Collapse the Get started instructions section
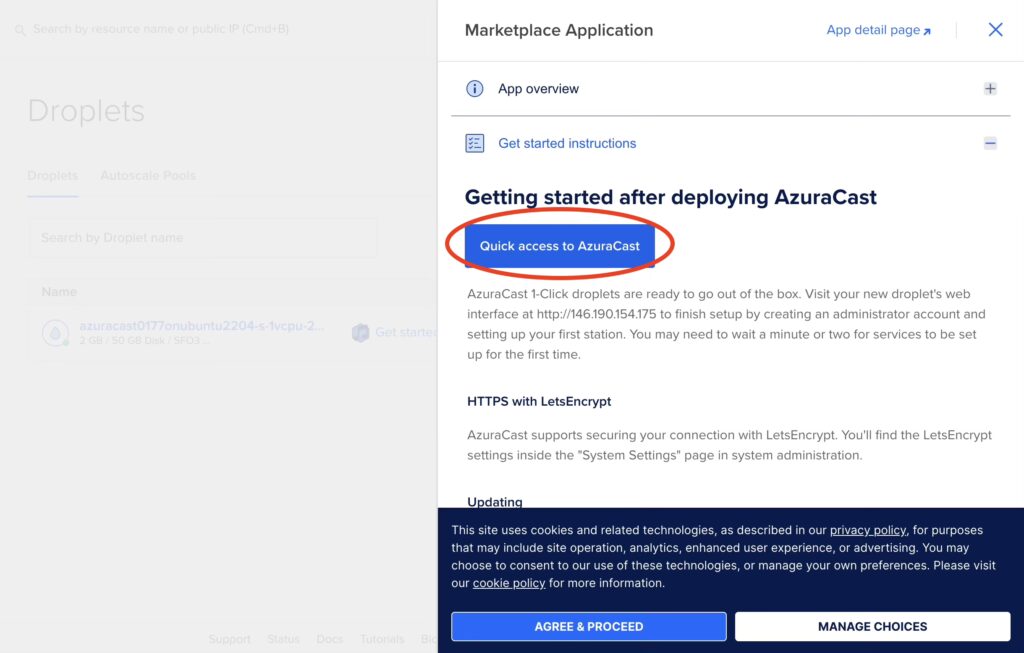Image resolution: width=1024 pixels, height=653 pixels. pos(990,143)
